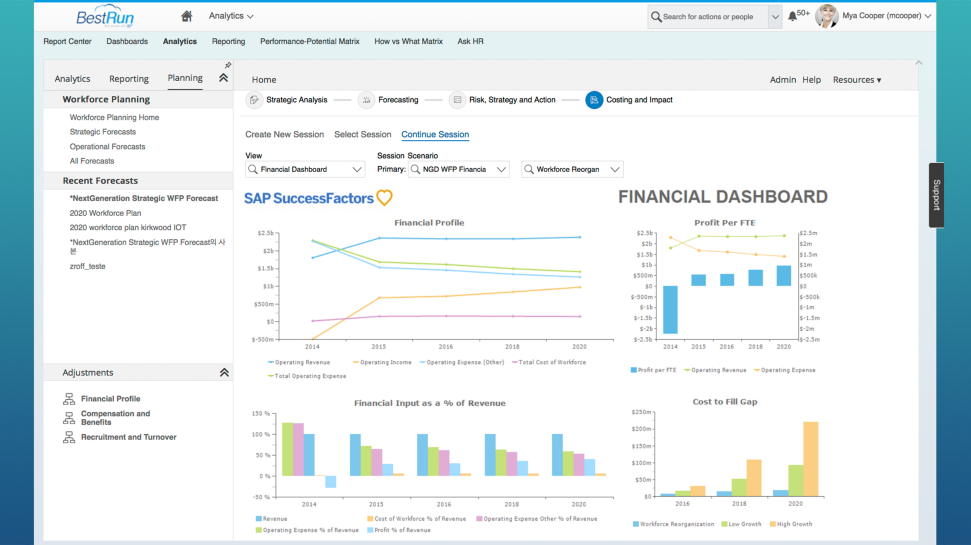Open the Resources menu
971x545 pixels.
(x=857, y=80)
